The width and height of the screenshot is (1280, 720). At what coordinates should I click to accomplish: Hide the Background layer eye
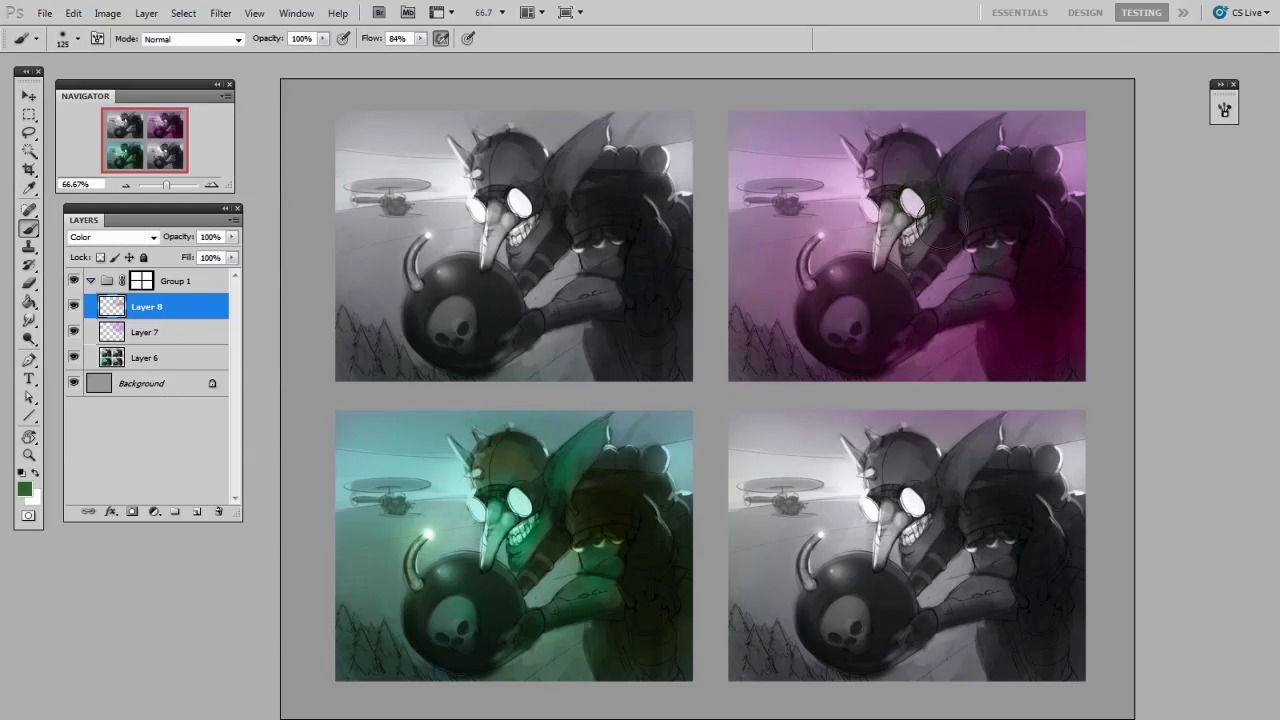(74, 383)
